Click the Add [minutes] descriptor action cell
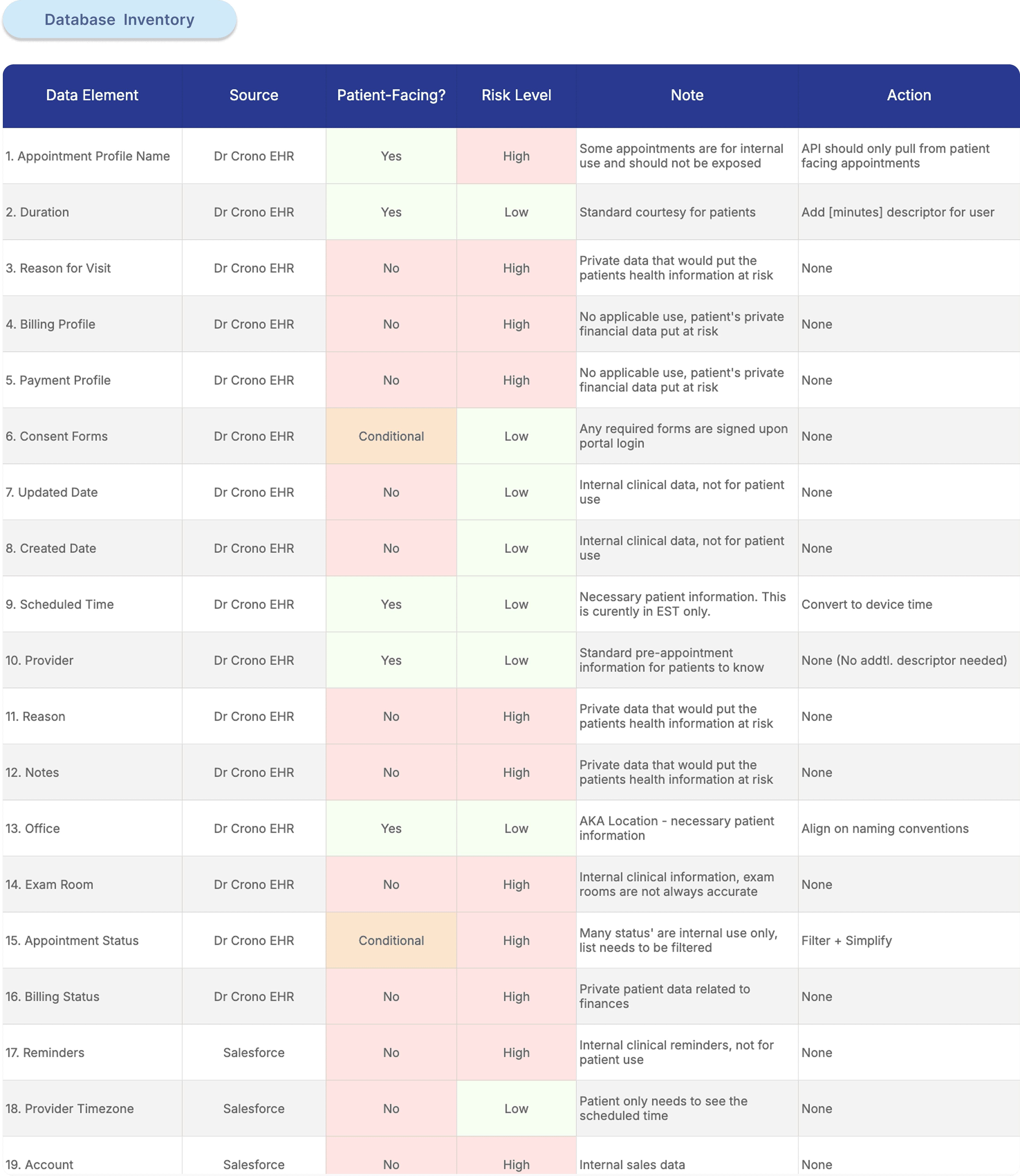 897,212
